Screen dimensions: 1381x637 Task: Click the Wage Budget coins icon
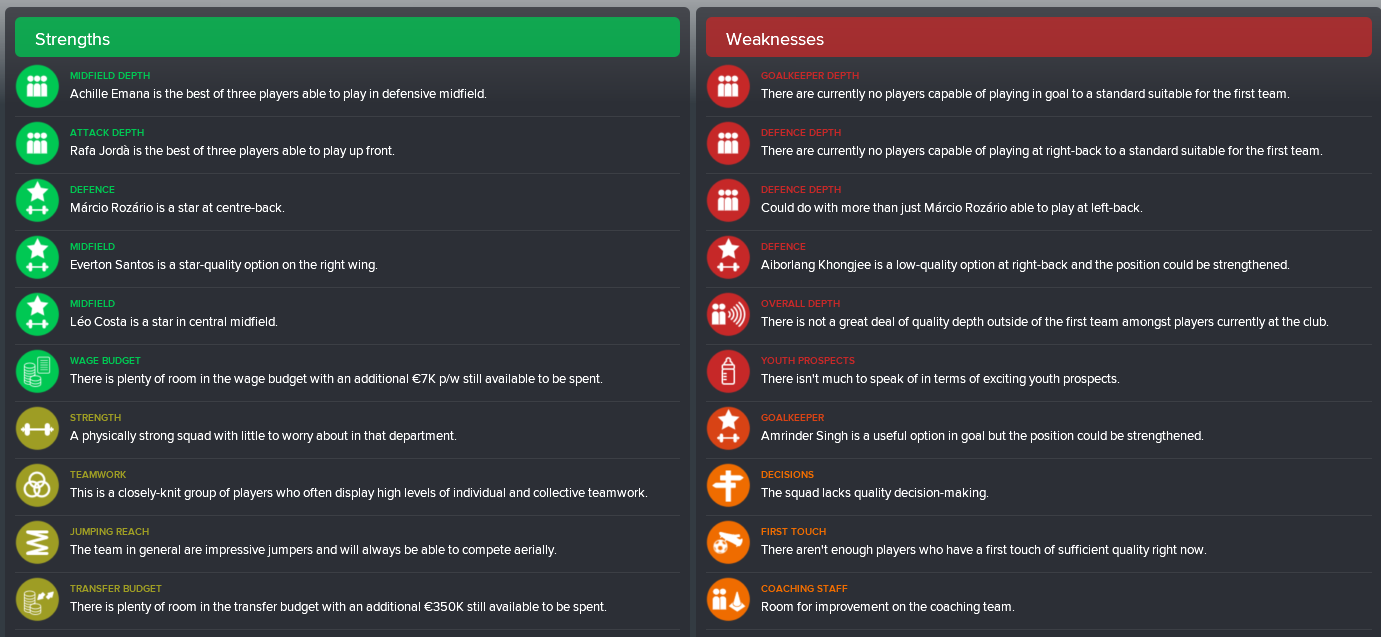(38, 371)
